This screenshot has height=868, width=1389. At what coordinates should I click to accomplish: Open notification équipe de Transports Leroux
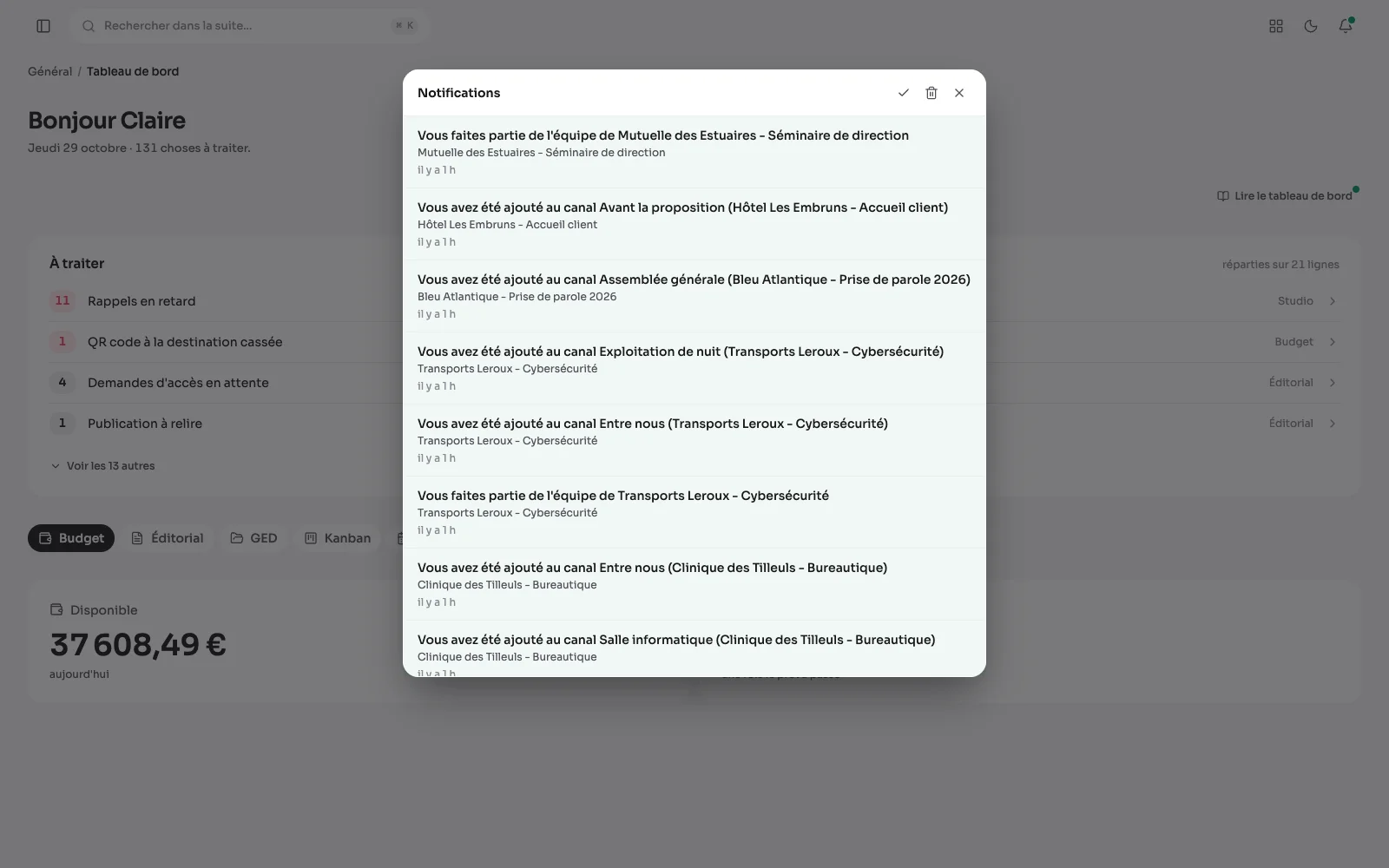click(694, 512)
